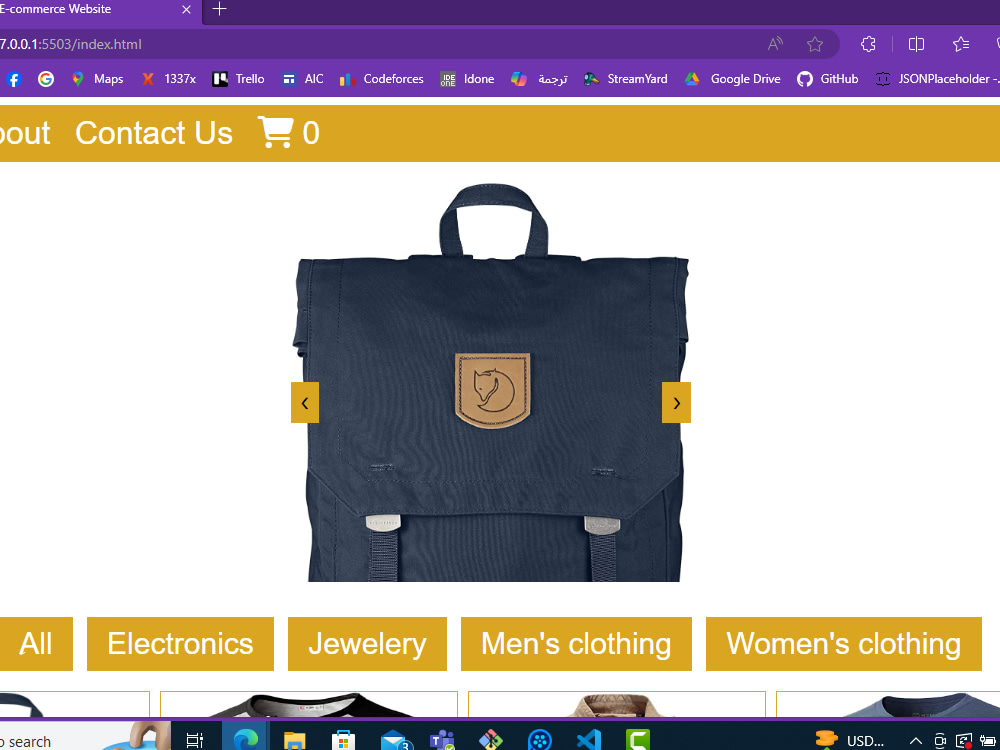Open the Contact Us menu item
The height and width of the screenshot is (750, 1000).
(x=153, y=132)
